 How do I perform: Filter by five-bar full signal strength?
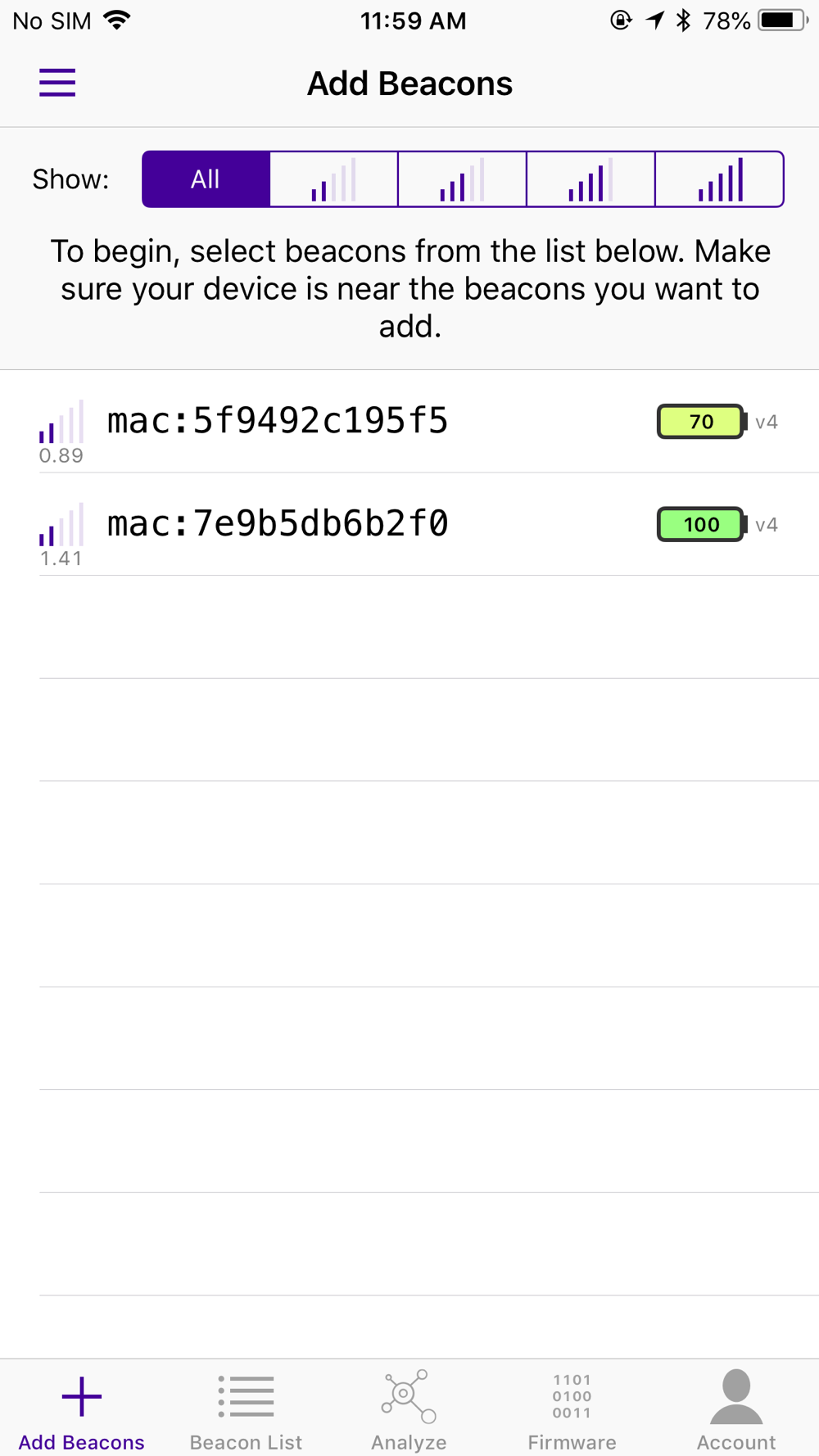[720, 179]
